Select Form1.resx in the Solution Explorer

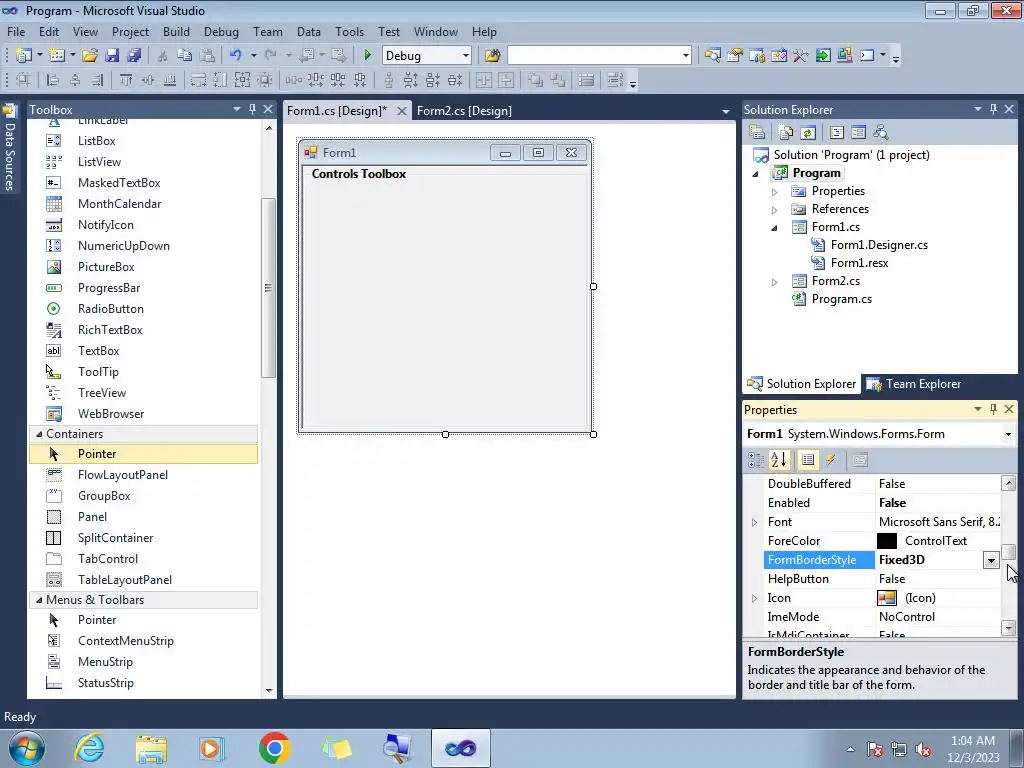coord(859,263)
